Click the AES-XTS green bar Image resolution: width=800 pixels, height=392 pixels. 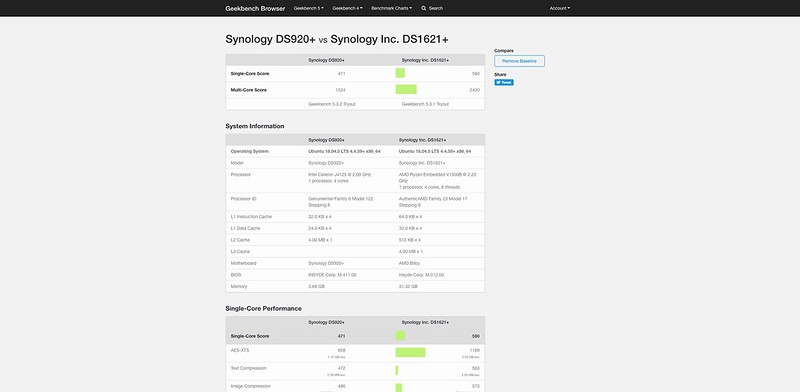click(410, 352)
